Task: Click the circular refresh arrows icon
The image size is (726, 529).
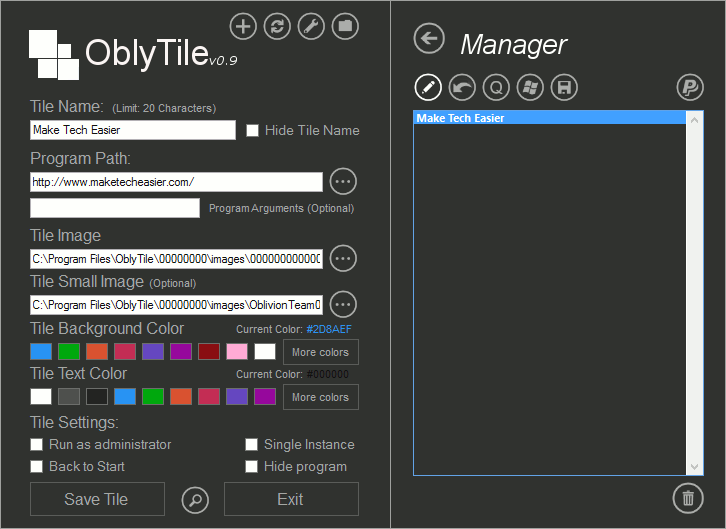Action: pyautogui.click(x=277, y=26)
